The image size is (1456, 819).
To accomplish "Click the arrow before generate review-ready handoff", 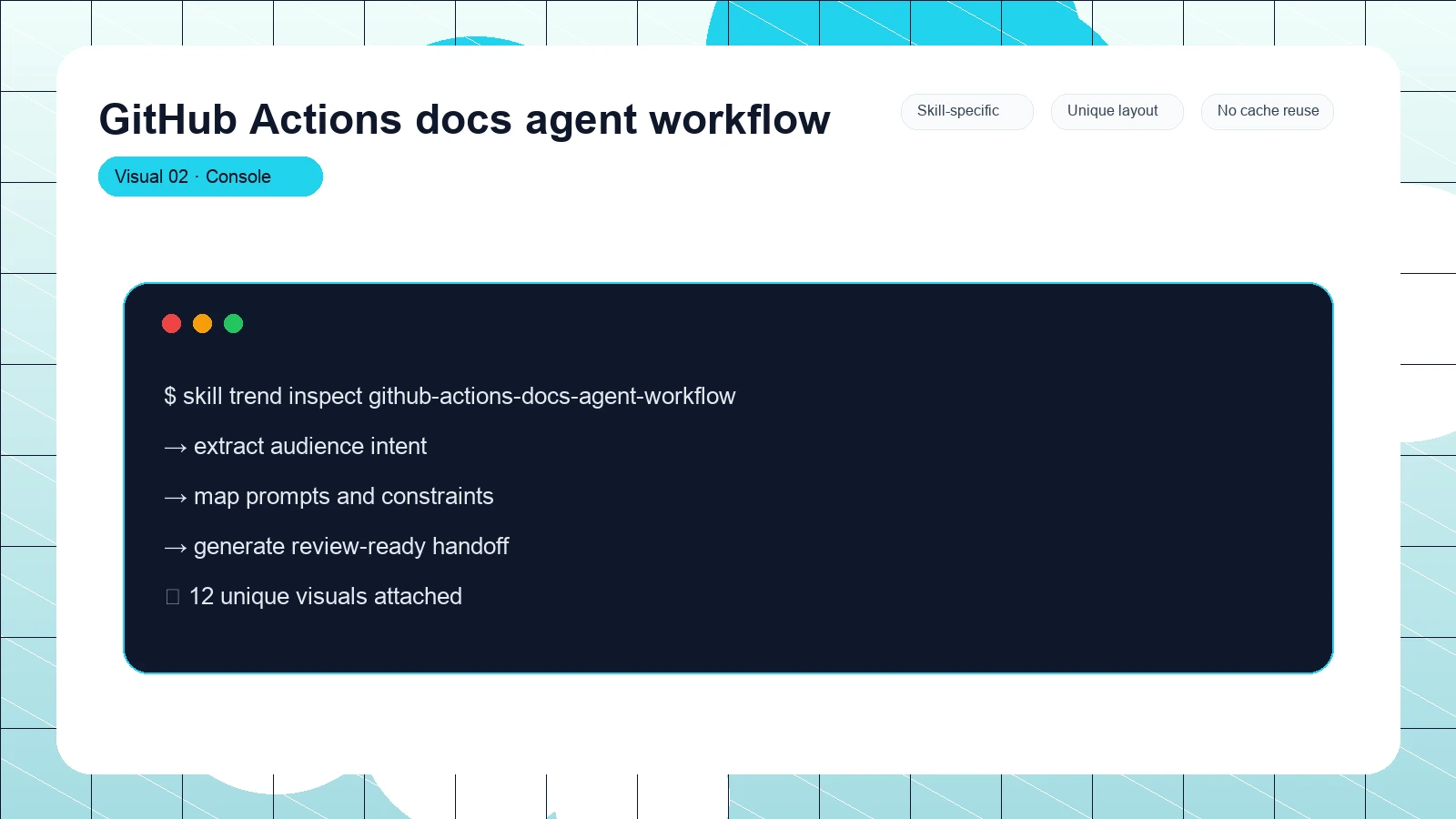I will [176, 548].
